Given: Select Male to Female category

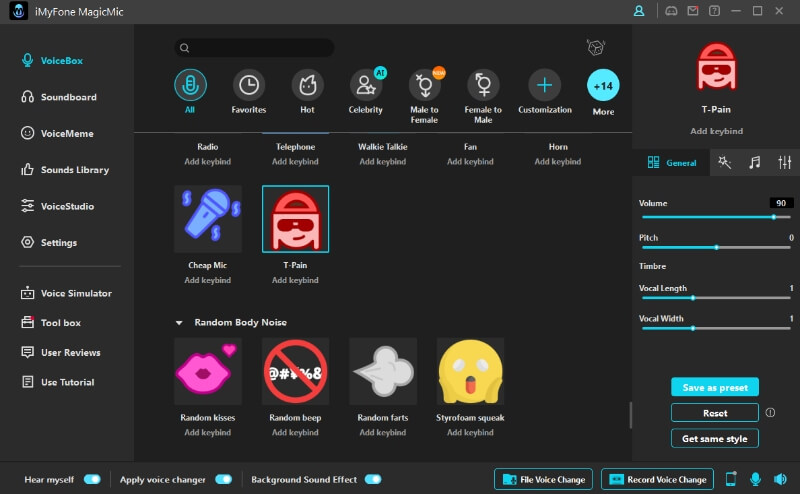Looking at the screenshot, I should click(424, 96).
